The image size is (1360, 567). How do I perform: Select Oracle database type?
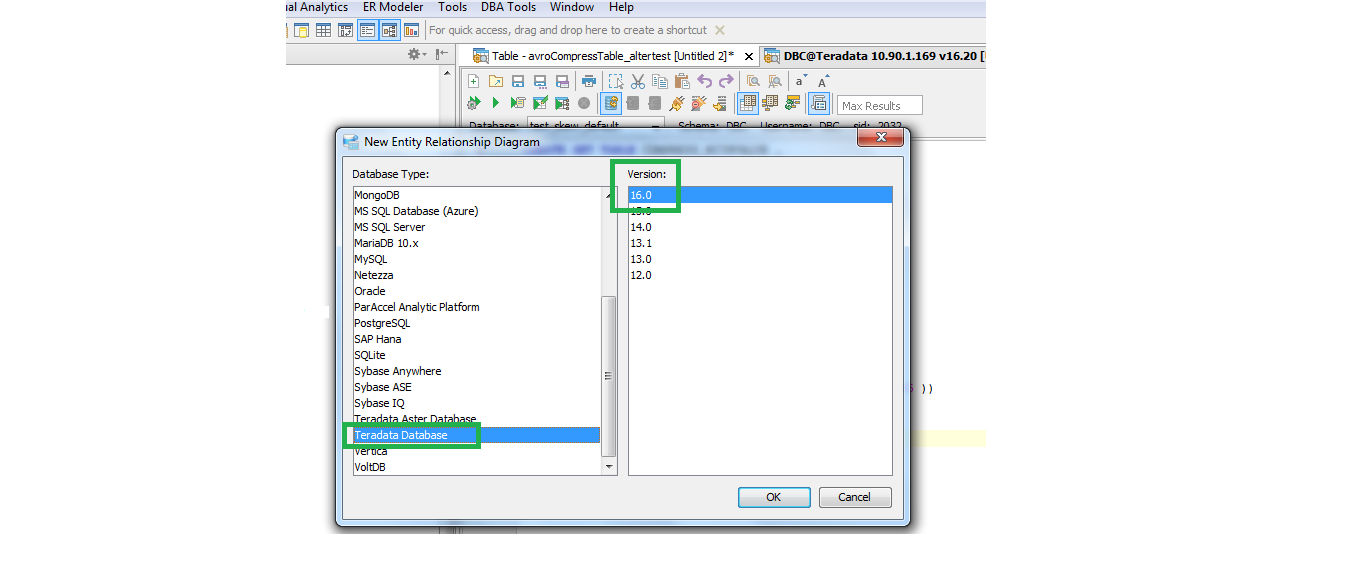click(x=477, y=291)
